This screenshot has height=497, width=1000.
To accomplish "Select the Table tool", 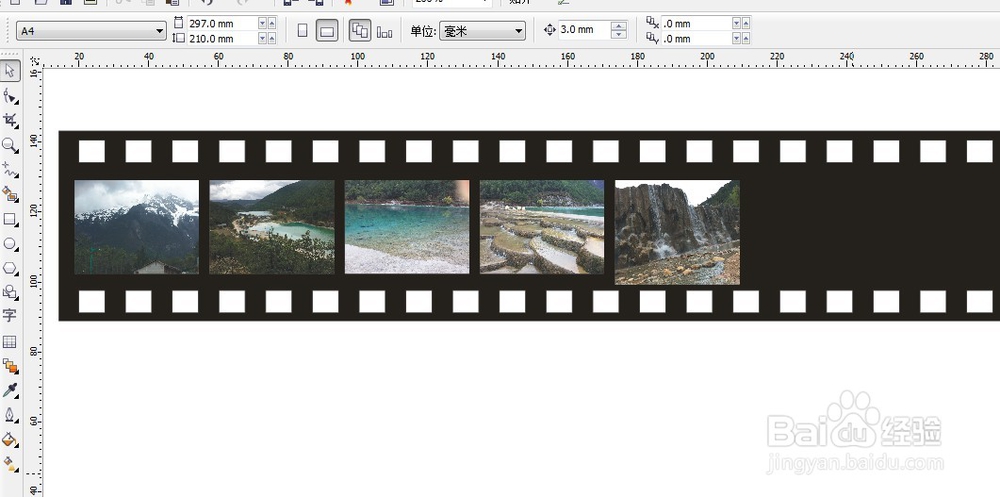I will [10, 341].
